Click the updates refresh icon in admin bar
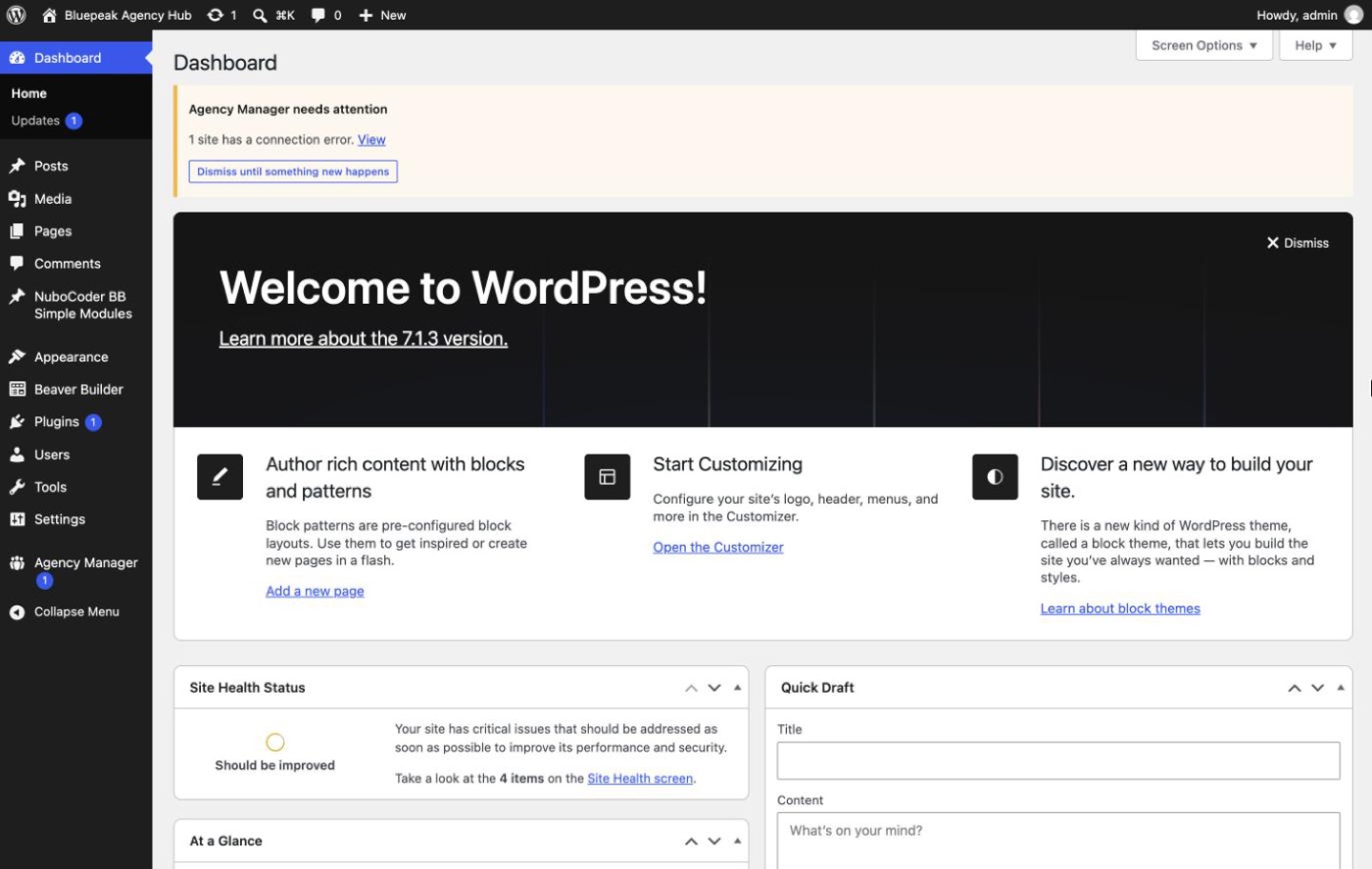 tap(216, 15)
